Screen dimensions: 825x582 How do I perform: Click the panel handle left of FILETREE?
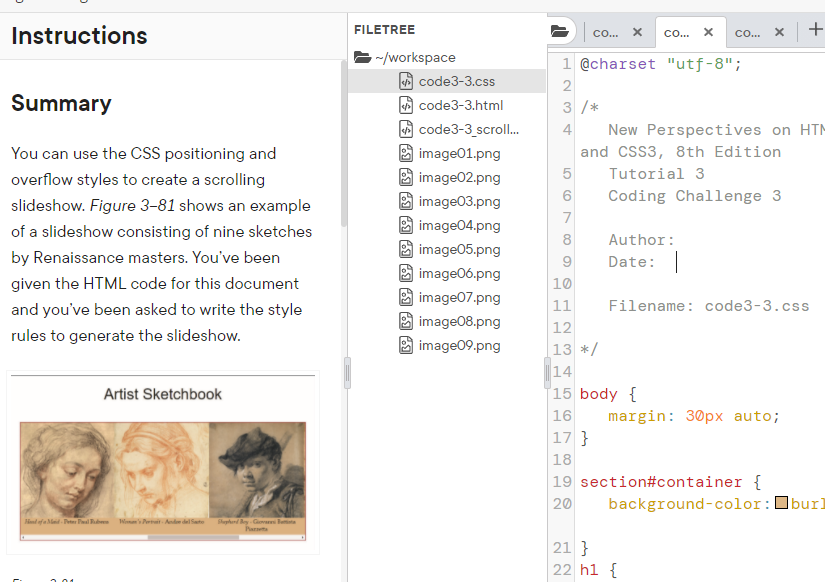pyautogui.click(x=345, y=373)
